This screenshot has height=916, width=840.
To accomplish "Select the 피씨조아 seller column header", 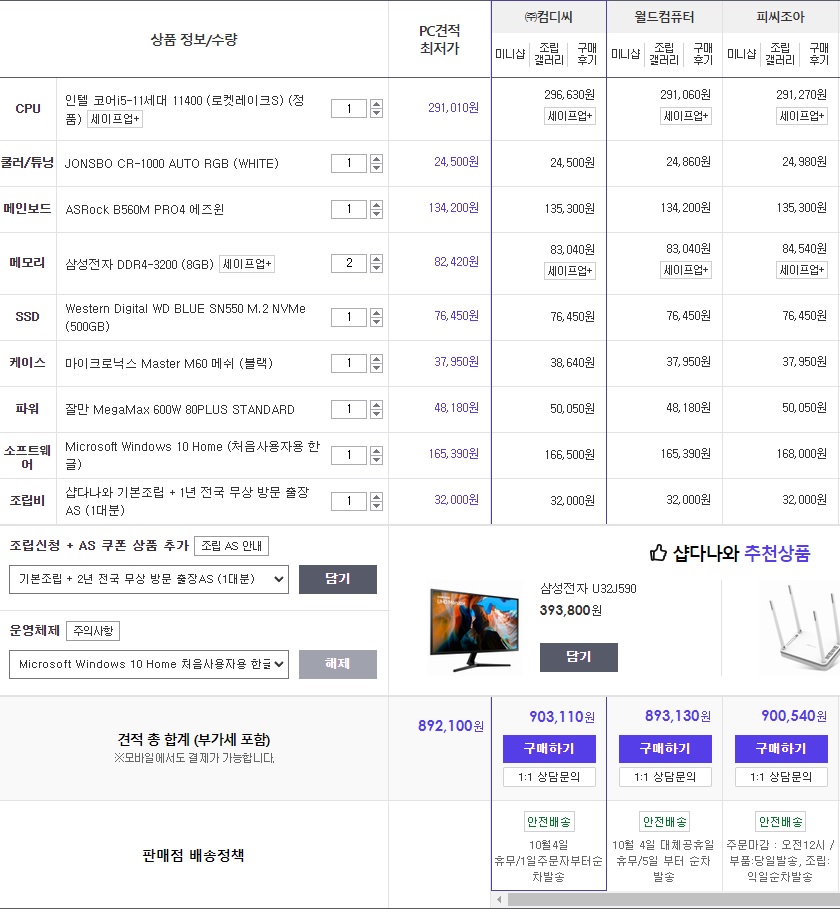I will point(781,17).
